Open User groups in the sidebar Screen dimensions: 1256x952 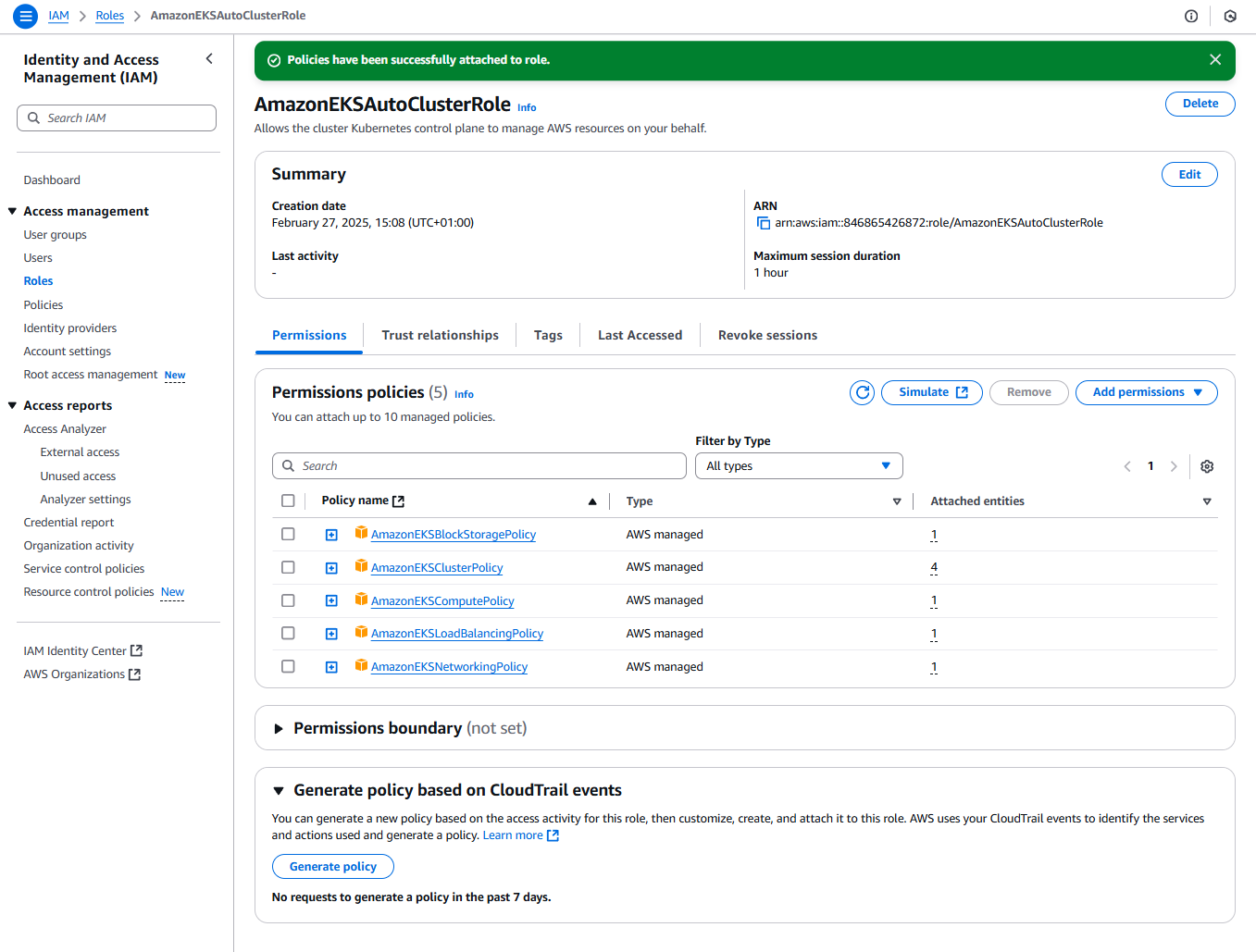point(56,235)
